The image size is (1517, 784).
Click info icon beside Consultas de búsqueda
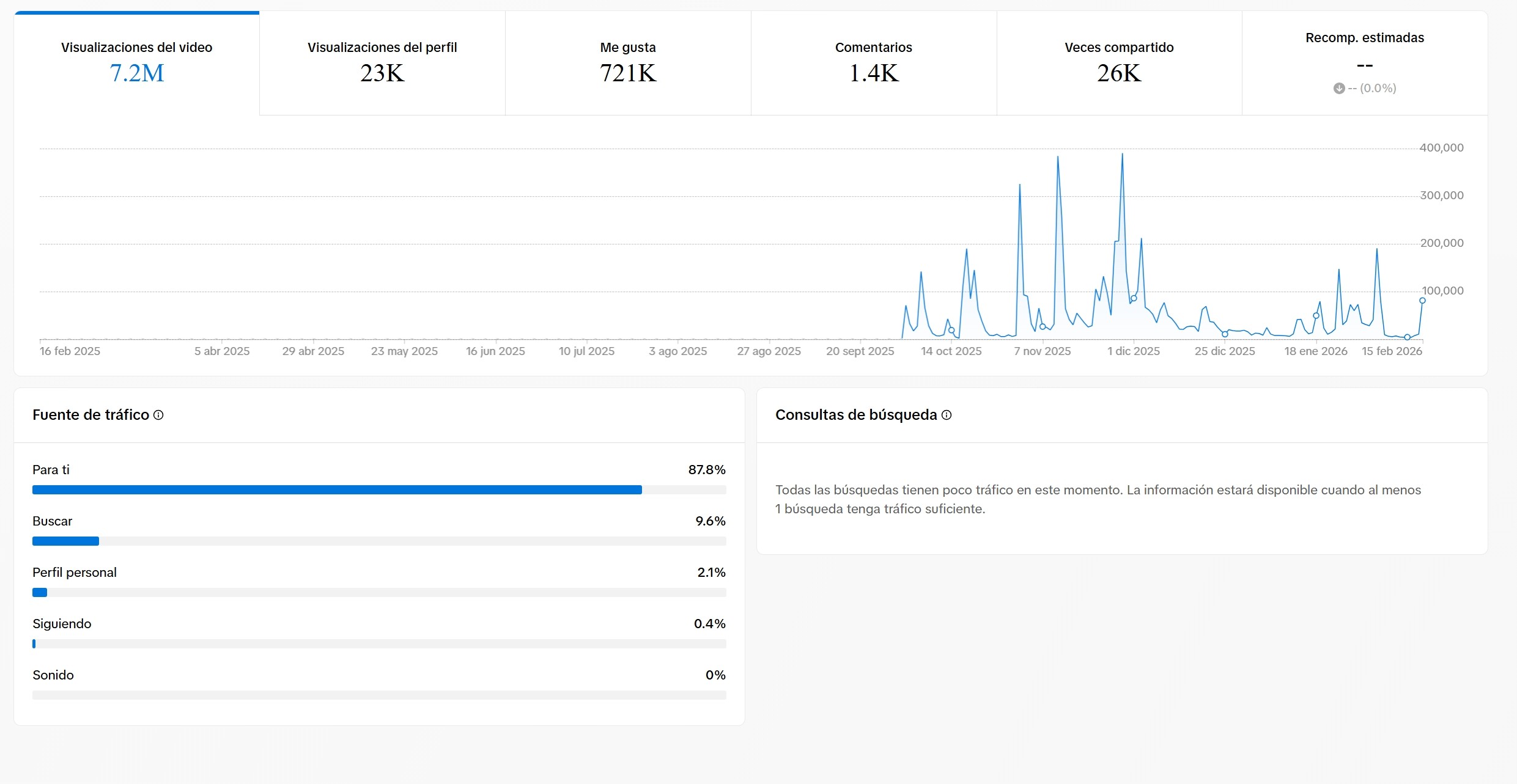click(947, 415)
